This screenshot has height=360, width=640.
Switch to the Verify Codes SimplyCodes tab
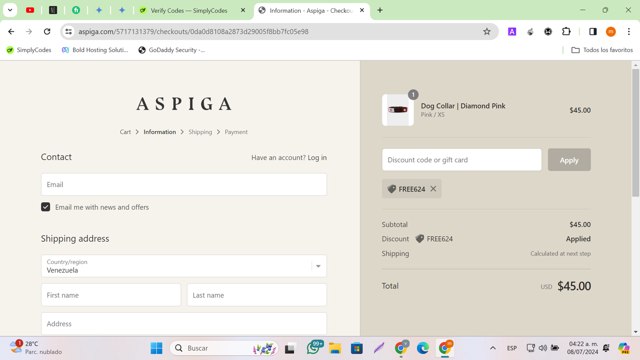[189, 11]
